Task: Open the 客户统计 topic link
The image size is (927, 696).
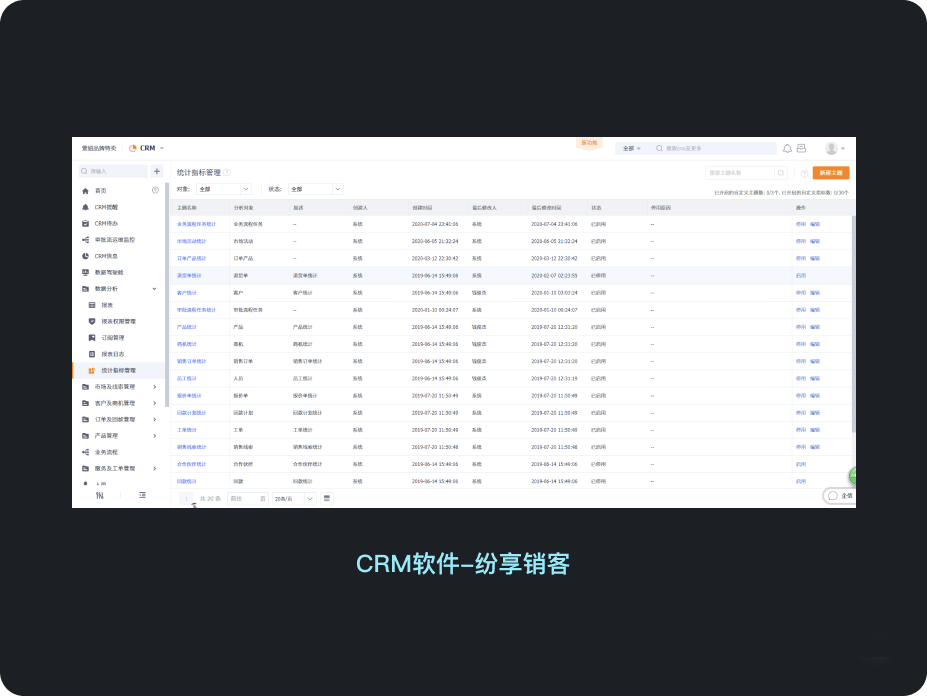Action: [x=187, y=293]
